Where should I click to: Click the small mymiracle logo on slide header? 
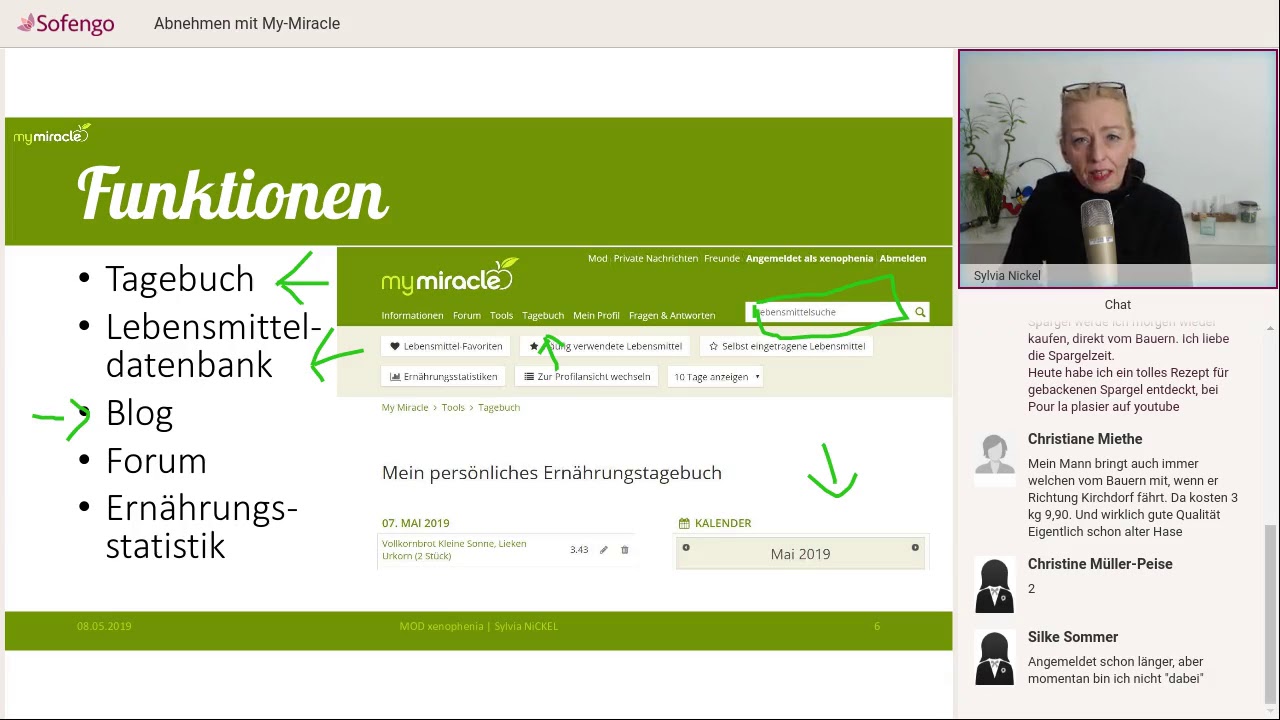[52, 134]
